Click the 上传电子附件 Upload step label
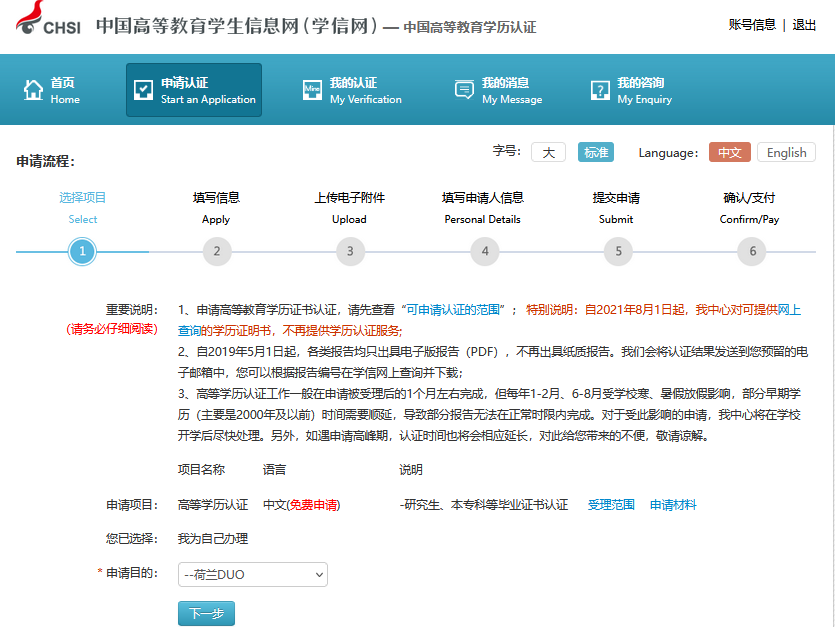 click(349, 208)
